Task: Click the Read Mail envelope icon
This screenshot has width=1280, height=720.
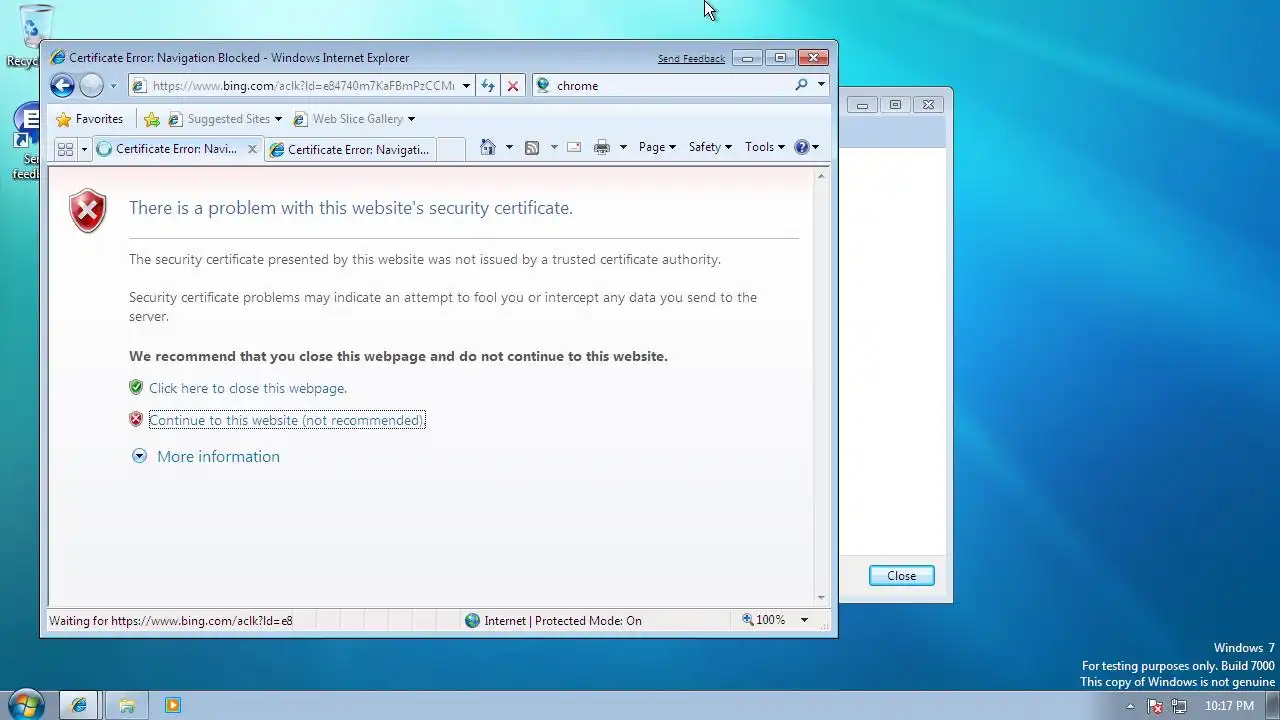Action: pyautogui.click(x=574, y=147)
